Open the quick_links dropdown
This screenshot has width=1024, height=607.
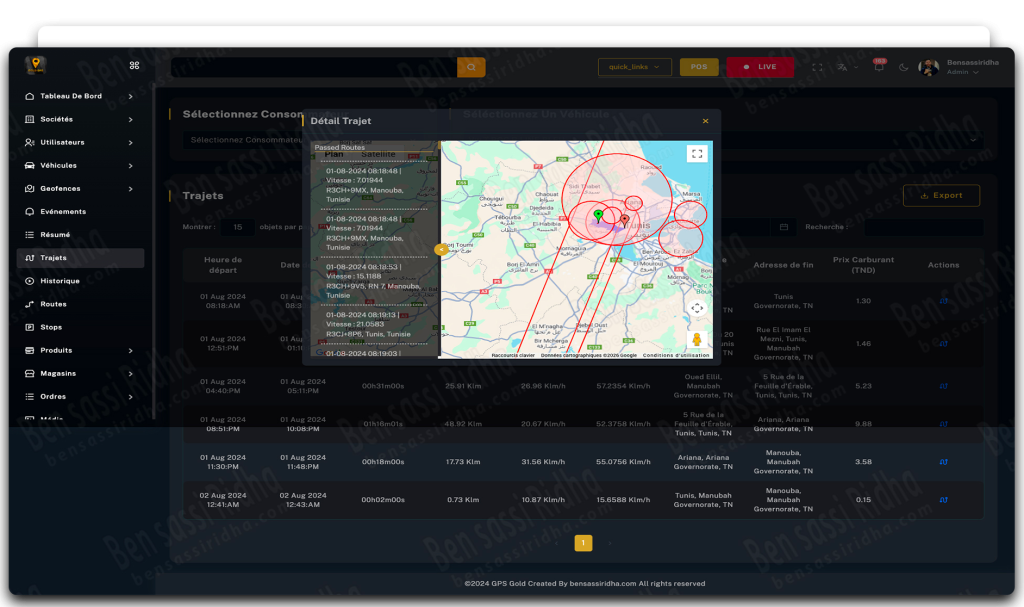[x=635, y=67]
